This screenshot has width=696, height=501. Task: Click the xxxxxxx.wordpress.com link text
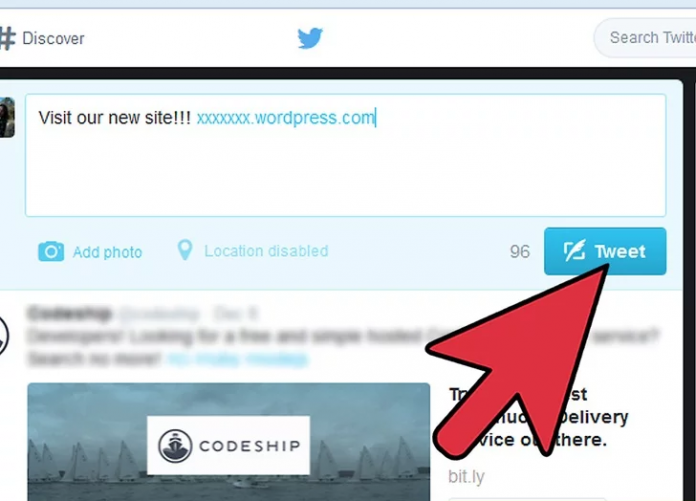[285, 118]
